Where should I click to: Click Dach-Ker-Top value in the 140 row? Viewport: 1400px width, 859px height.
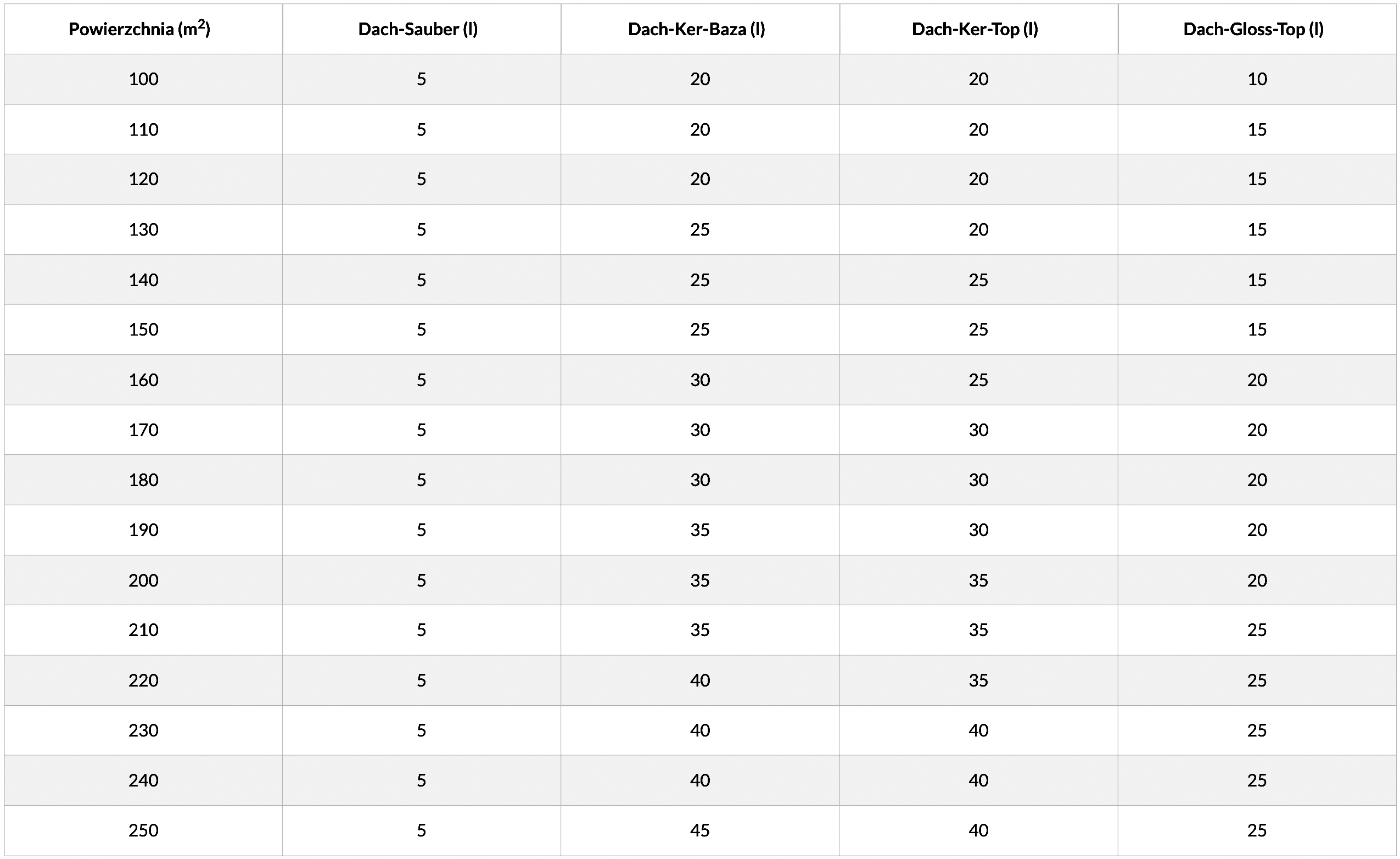tap(978, 280)
